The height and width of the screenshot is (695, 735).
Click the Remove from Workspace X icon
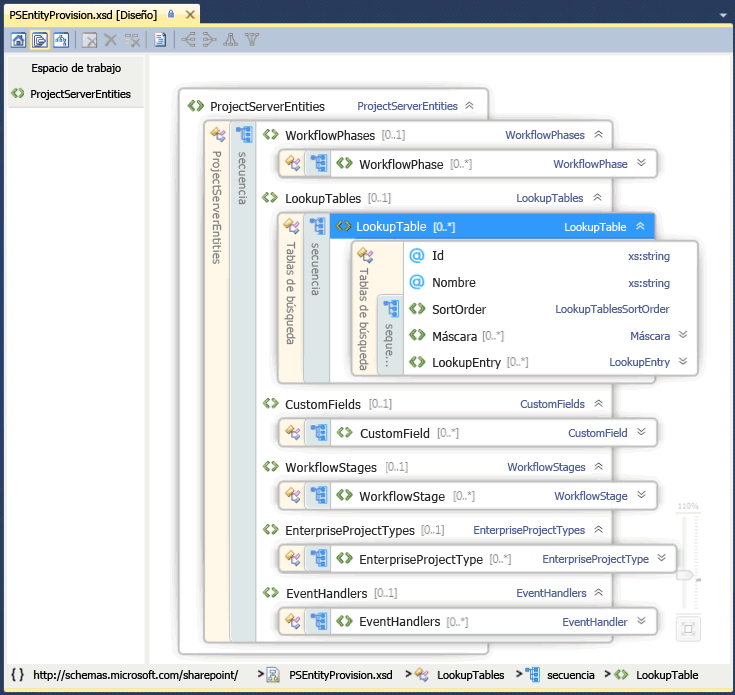coord(111,40)
